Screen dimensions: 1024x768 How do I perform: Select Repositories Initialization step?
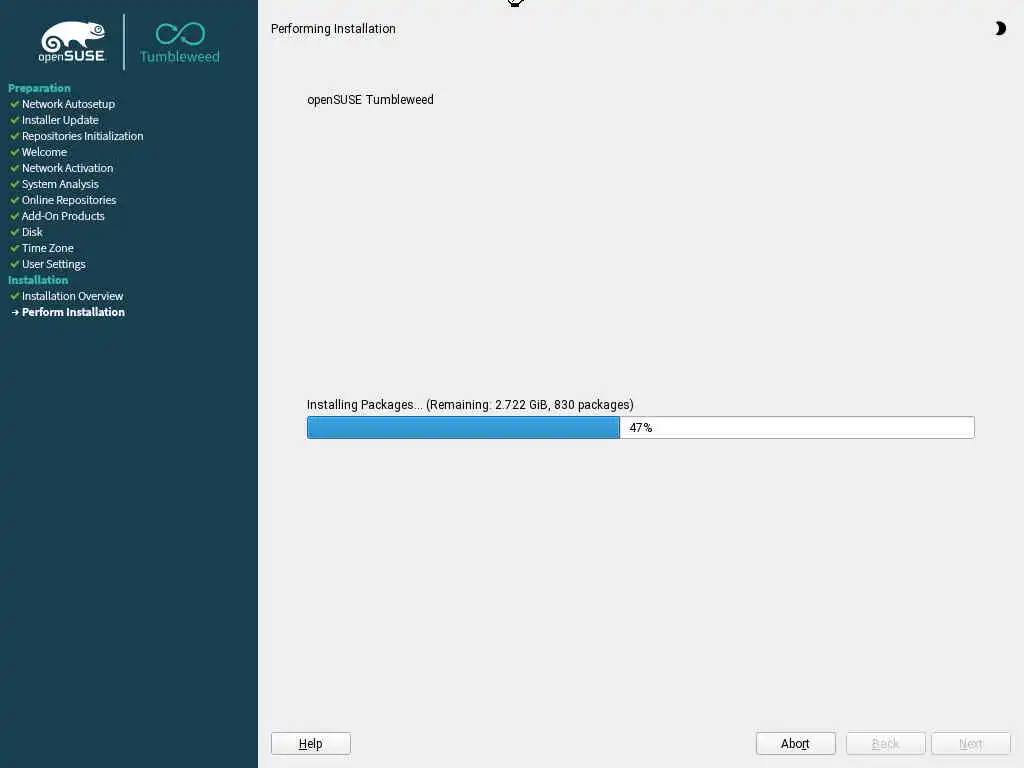coord(82,136)
